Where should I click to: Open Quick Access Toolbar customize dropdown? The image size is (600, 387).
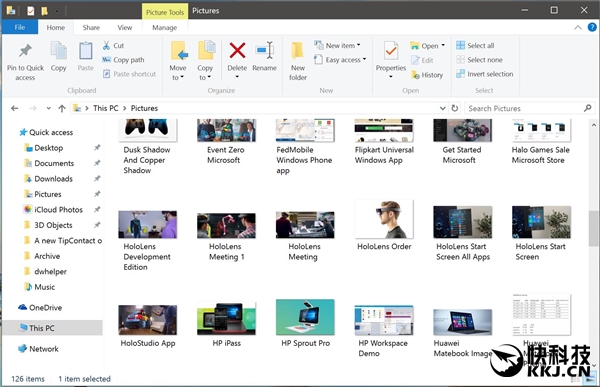(x=57, y=11)
